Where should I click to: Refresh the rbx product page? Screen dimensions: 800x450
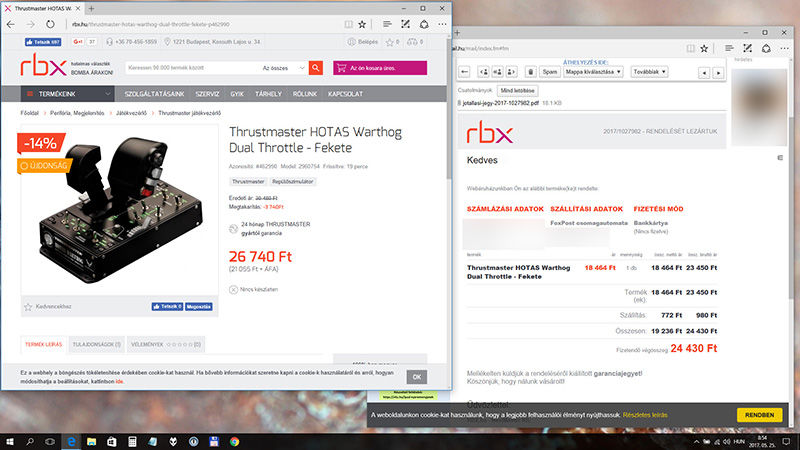point(50,24)
